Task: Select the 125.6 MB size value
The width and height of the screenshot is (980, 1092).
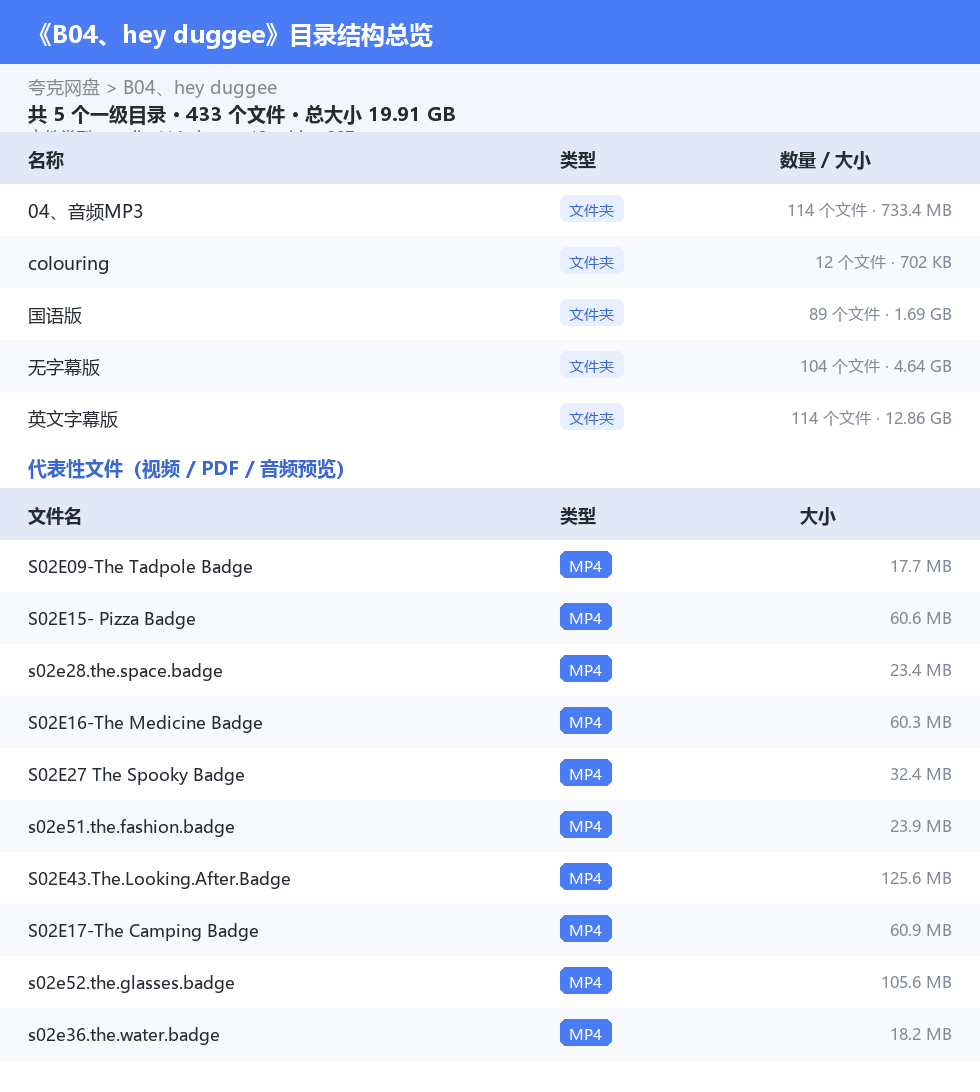Action: coord(917,878)
